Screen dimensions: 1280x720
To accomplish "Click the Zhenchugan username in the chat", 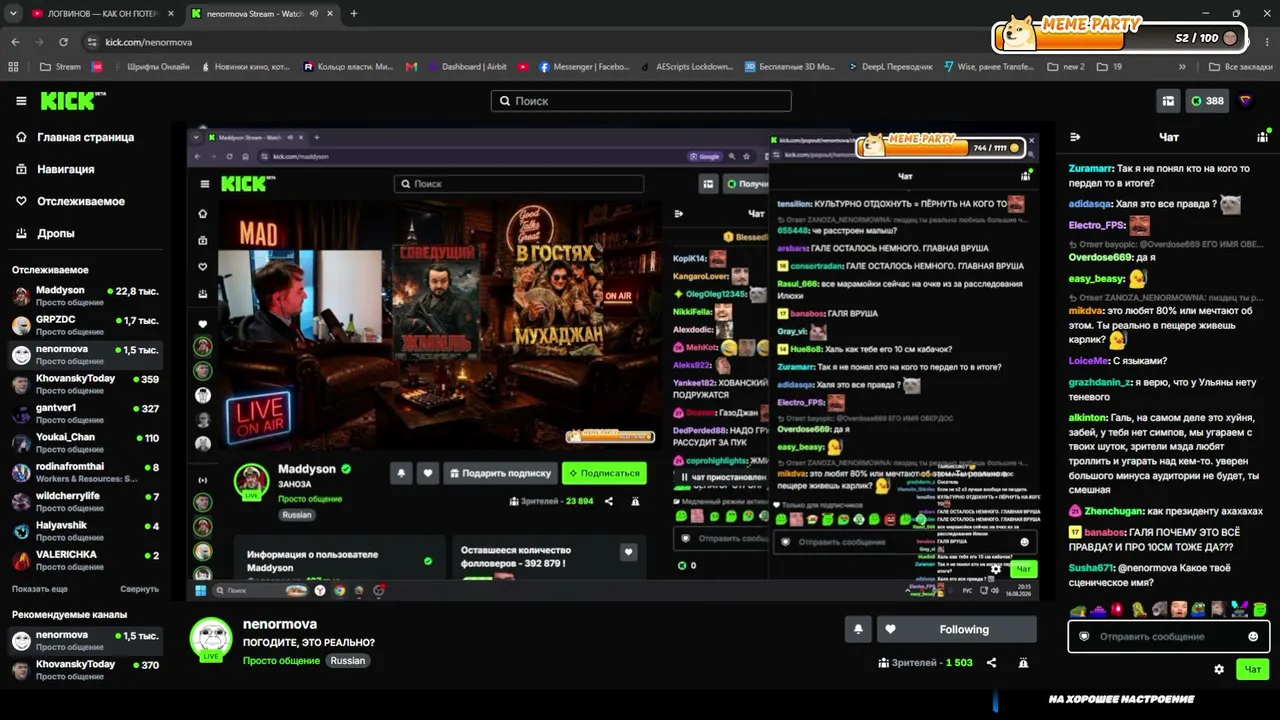I will click(1112, 510).
